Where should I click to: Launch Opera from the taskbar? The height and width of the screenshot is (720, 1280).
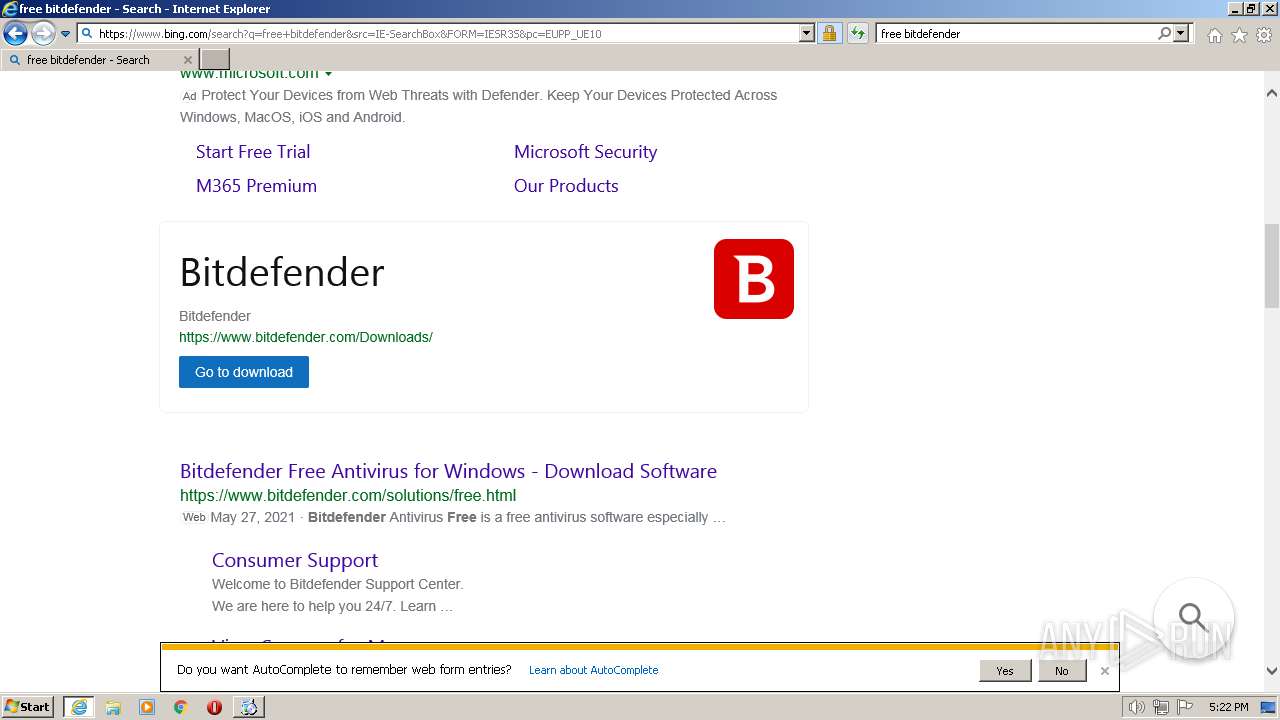point(214,707)
